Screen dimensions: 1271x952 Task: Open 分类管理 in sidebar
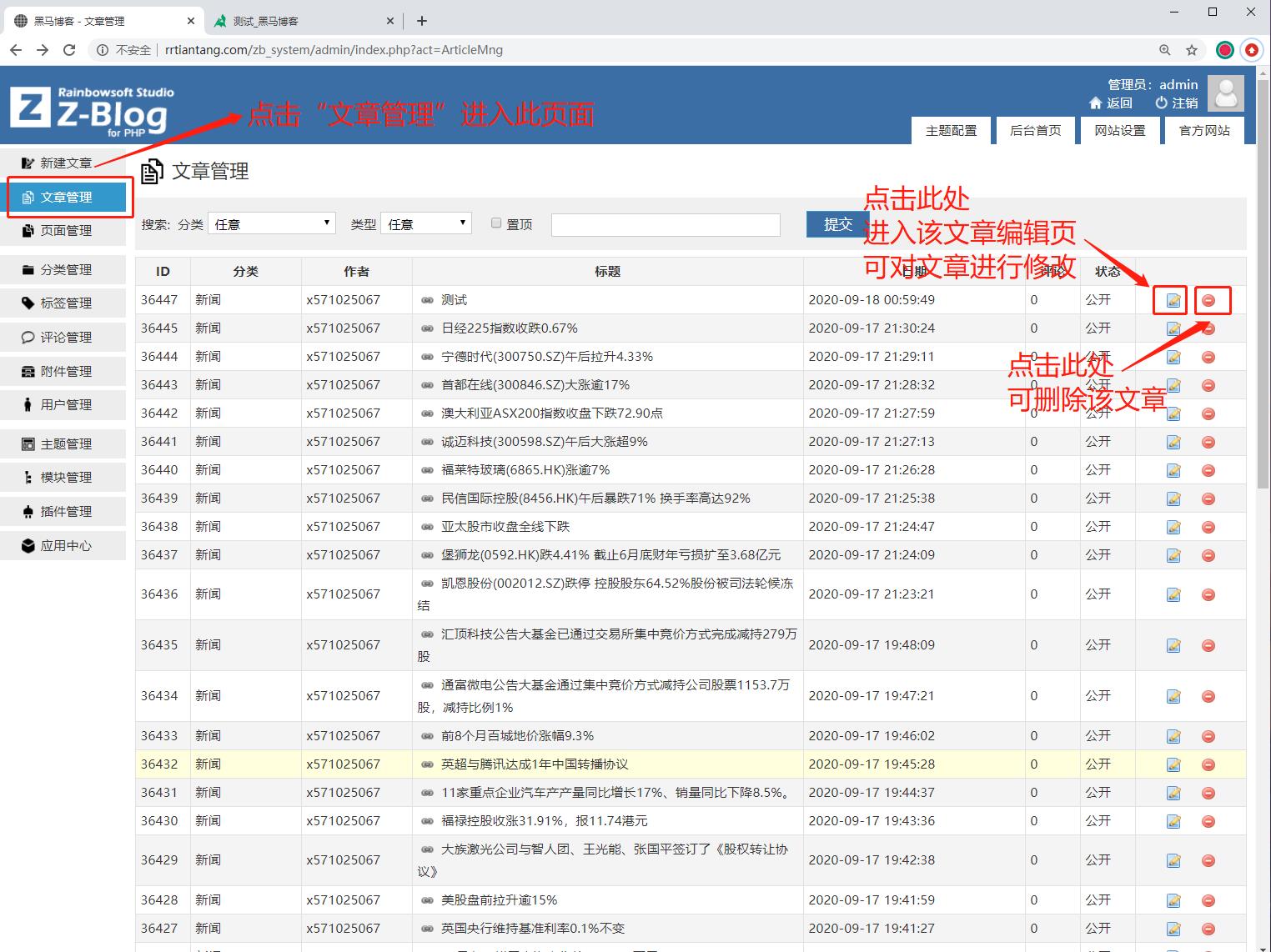pos(63,270)
